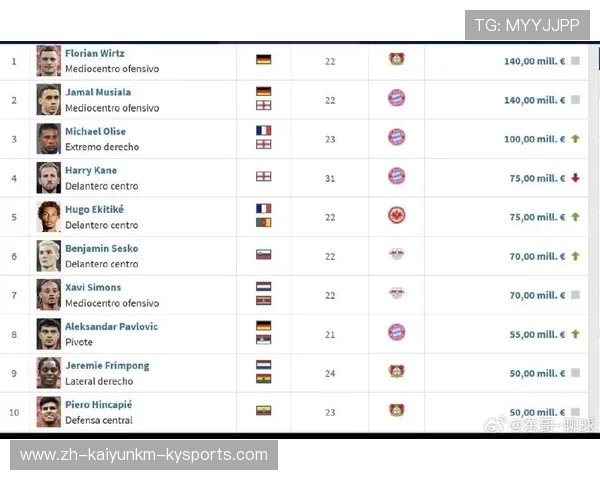600x480 pixels.
Task: Click the German flag in Florian Wirtz's row
Action: point(263,60)
